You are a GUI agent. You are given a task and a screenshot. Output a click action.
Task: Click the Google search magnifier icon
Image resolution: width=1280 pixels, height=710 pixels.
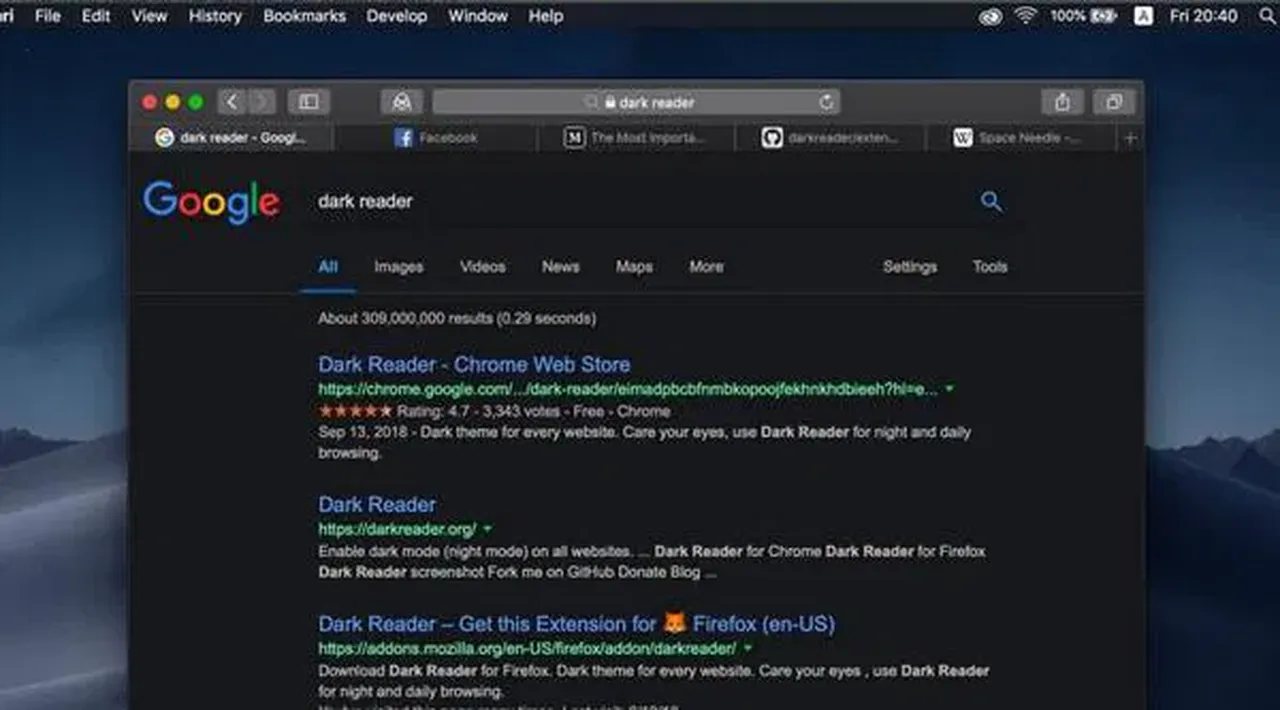click(990, 201)
